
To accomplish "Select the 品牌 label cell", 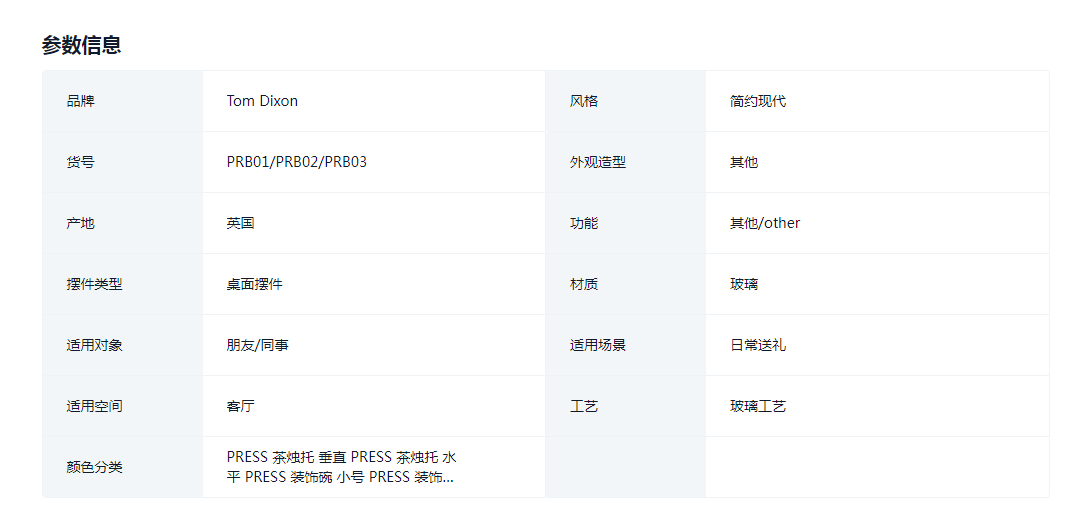I will 123,101.
